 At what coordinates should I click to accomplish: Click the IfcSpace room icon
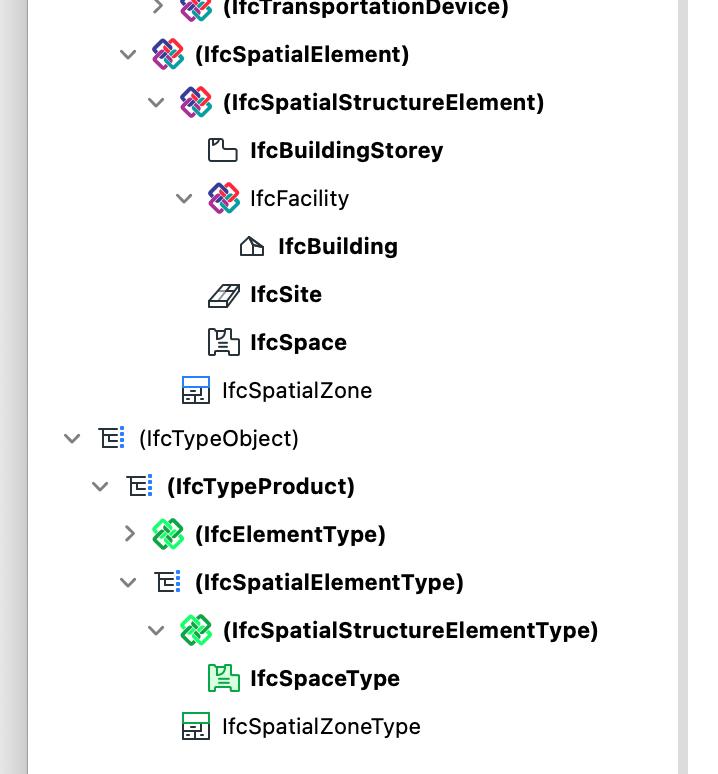(x=224, y=342)
